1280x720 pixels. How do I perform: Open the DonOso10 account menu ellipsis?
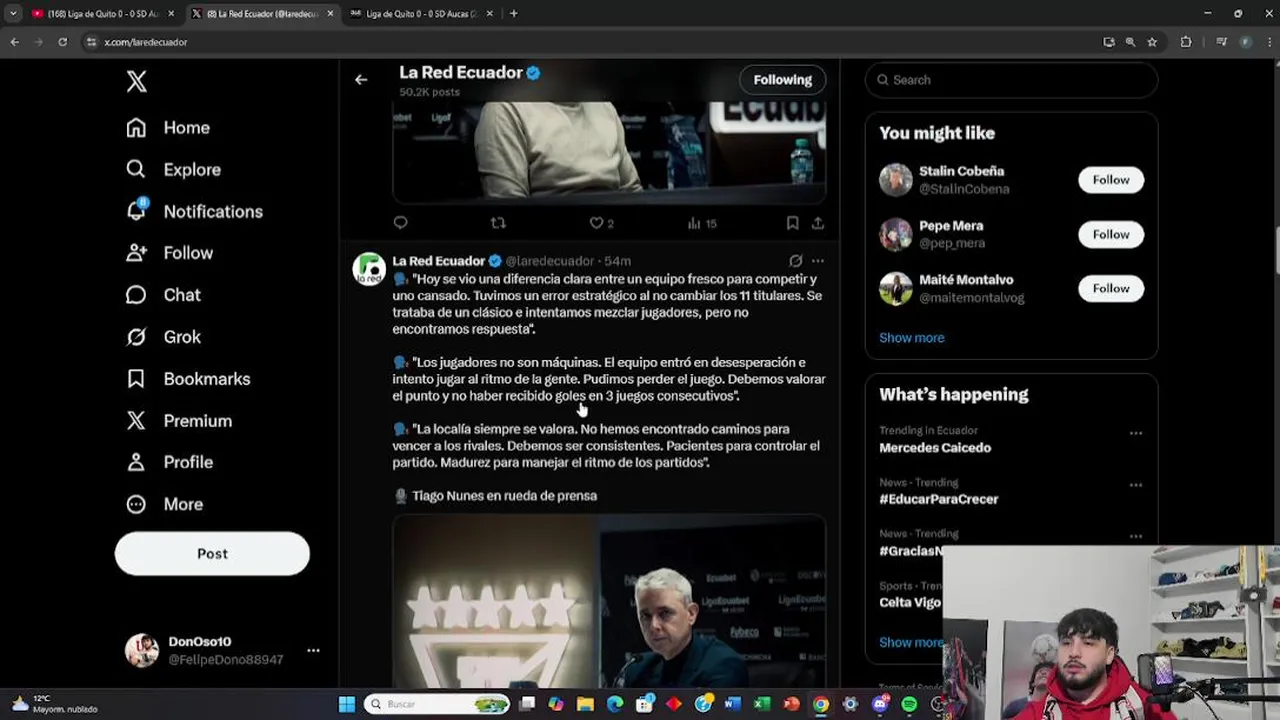tap(313, 650)
